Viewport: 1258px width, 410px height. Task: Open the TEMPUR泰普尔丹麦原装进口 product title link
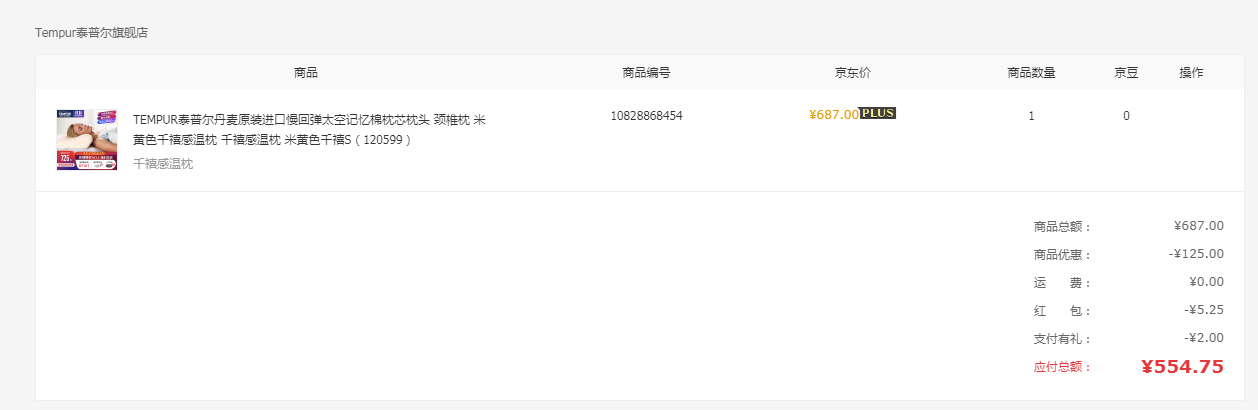tap(309, 130)
